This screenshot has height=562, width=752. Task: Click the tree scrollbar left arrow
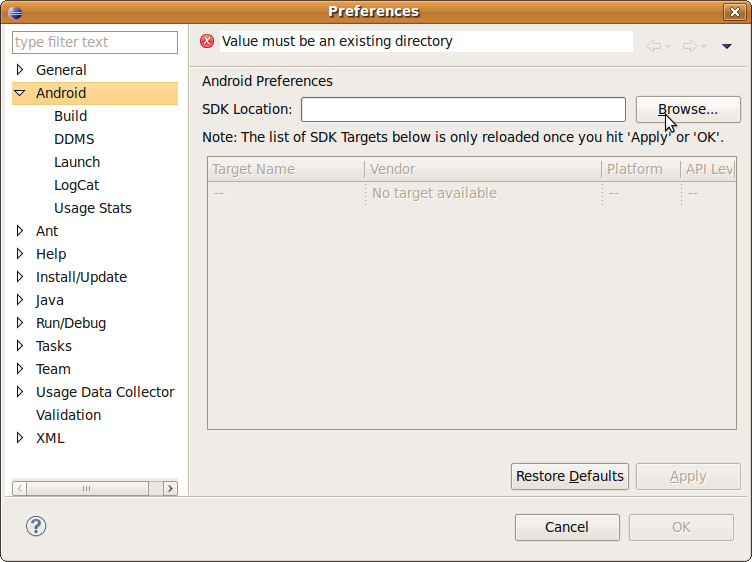pos(19,488)
